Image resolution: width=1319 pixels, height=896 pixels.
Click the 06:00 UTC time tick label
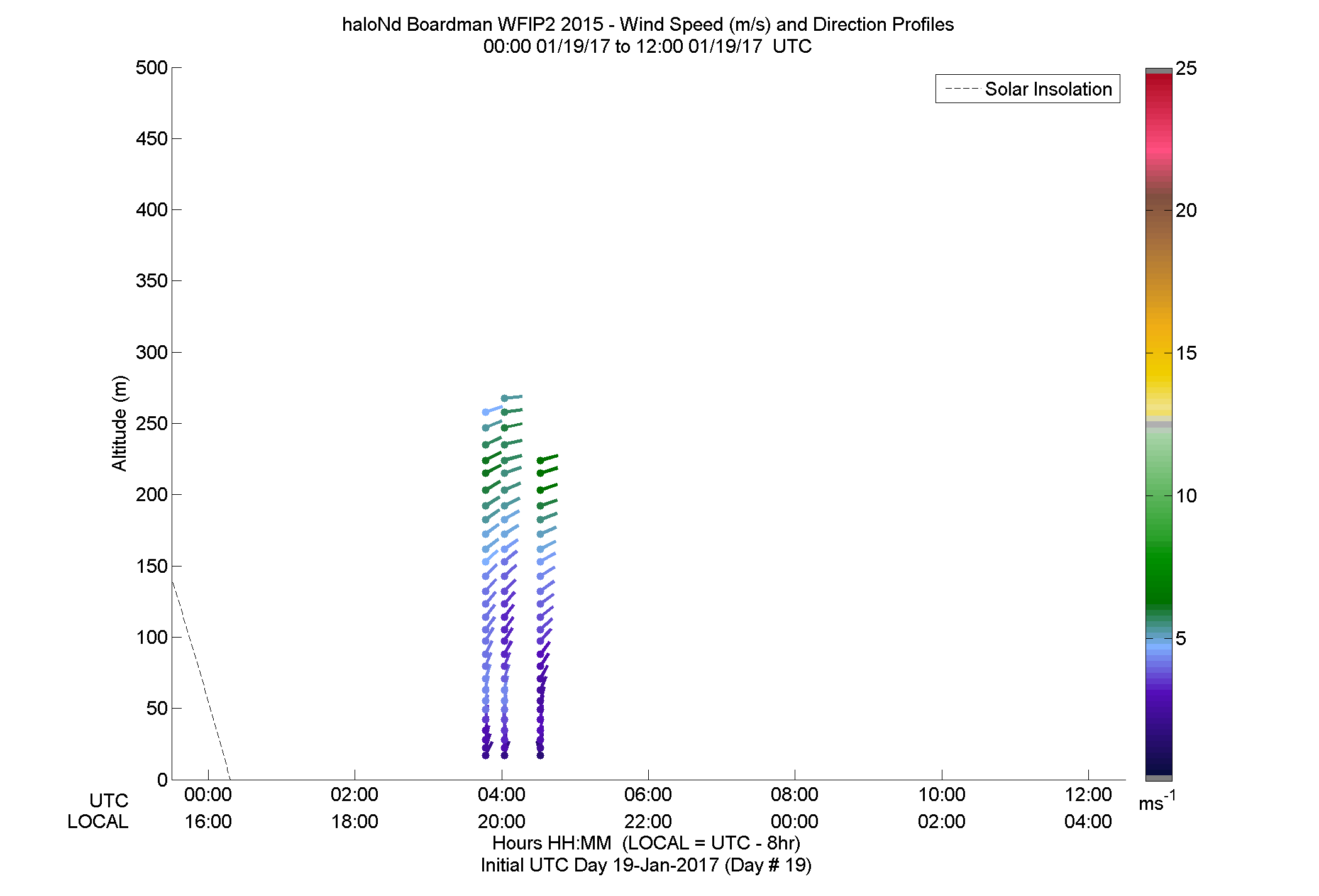[x=648, y=794]
